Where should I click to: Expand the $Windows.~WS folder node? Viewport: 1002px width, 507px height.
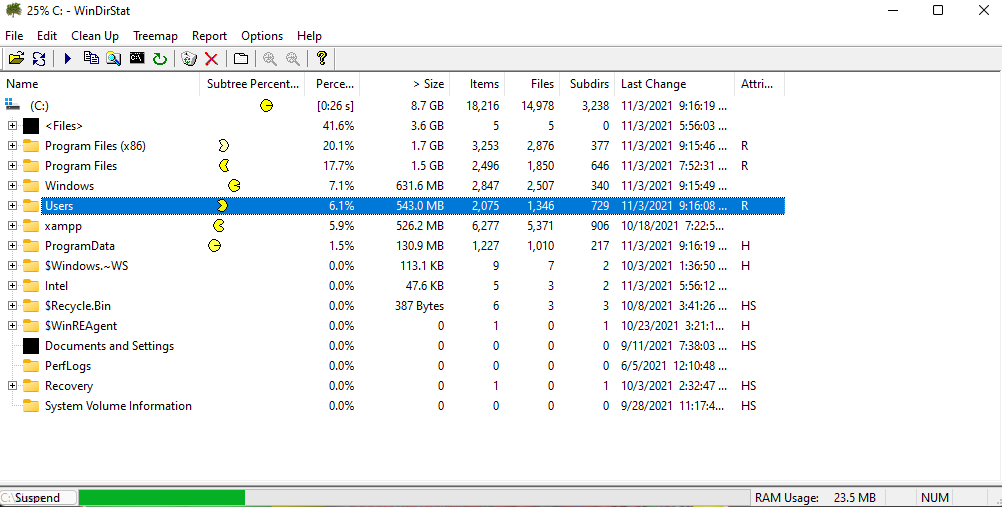tap(12, 266)
